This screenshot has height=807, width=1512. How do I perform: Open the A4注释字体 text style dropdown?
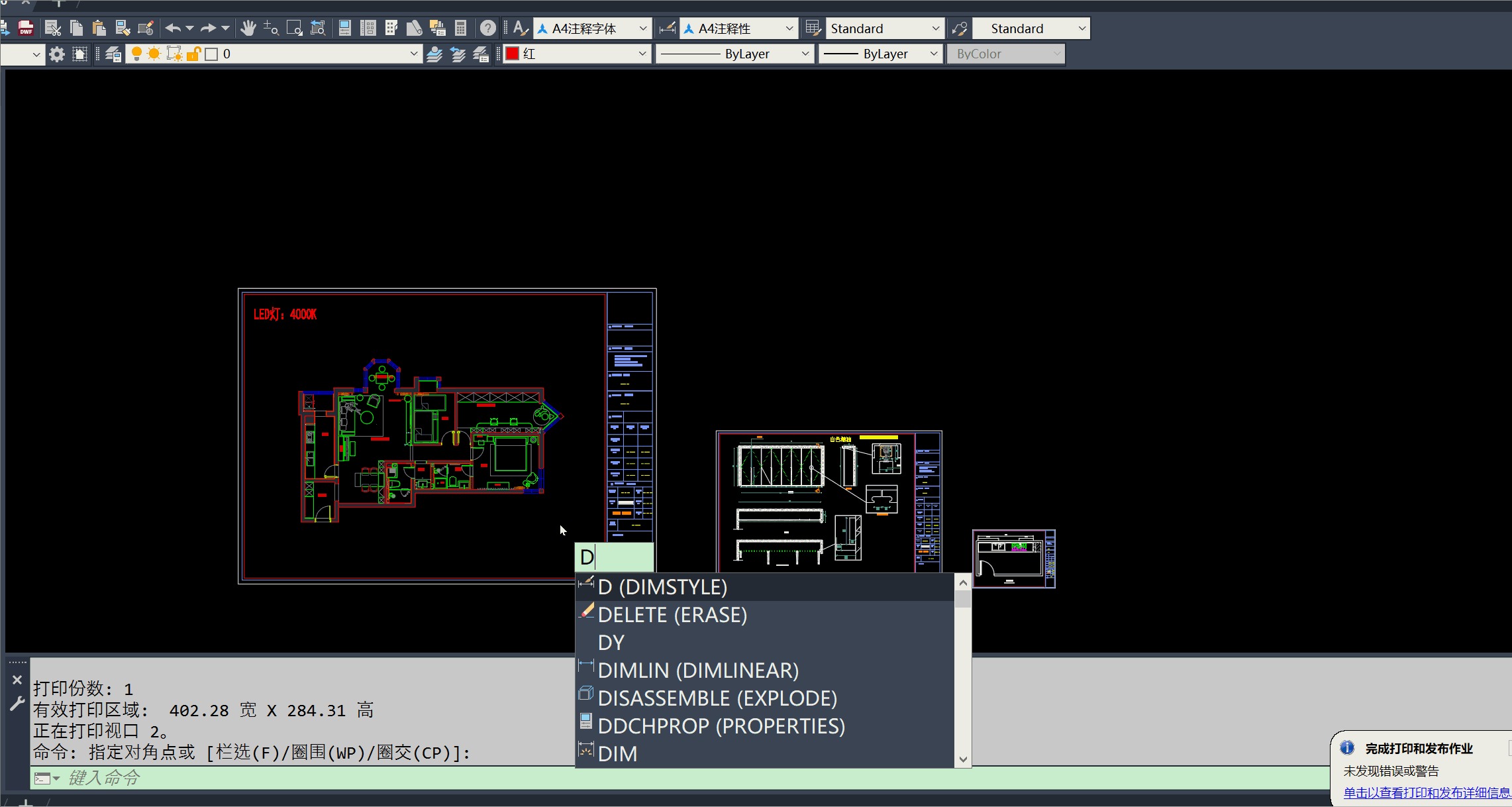[x=593, y=28]
